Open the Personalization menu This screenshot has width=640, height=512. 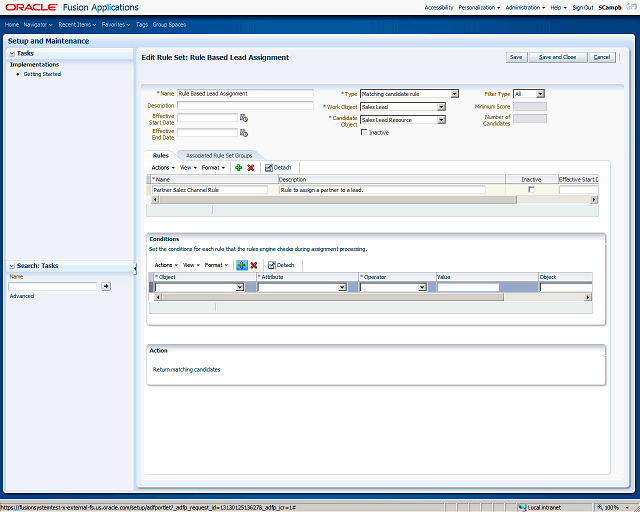click(479, 8)
